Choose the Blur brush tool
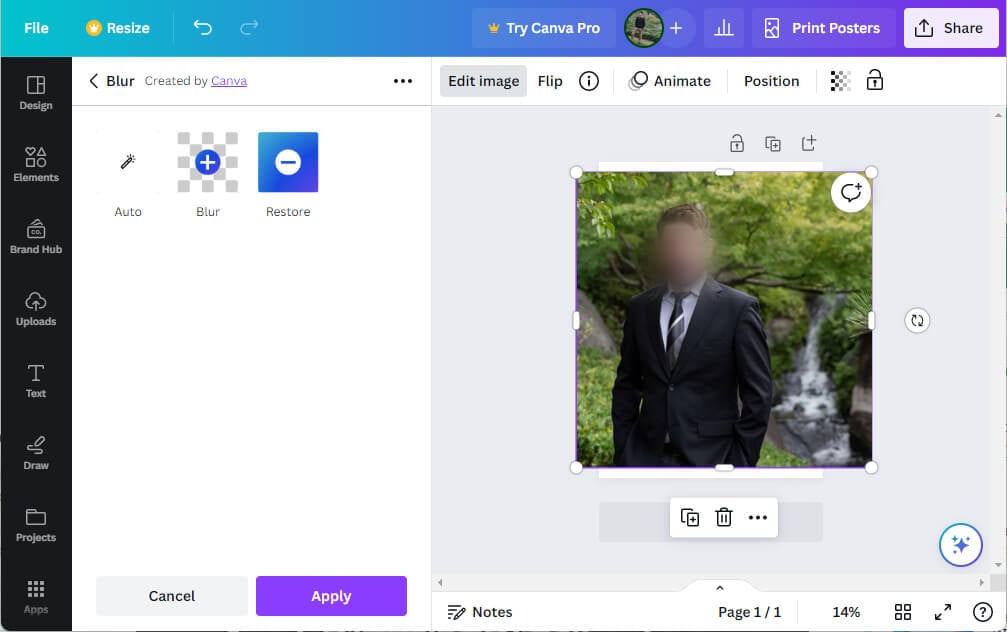 point(208,162)
